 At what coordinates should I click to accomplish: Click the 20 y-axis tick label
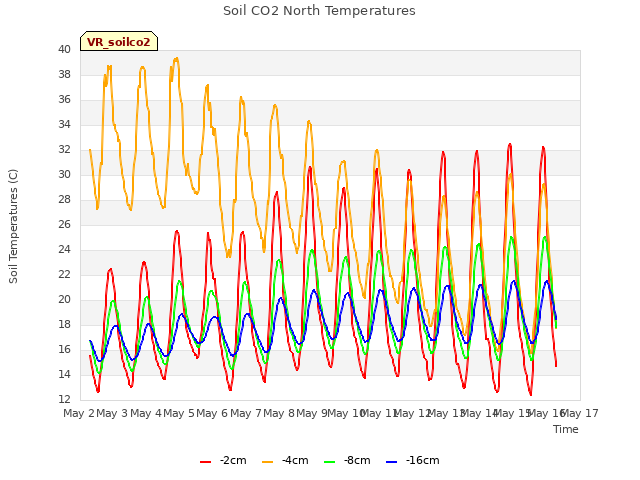(64, 299)
